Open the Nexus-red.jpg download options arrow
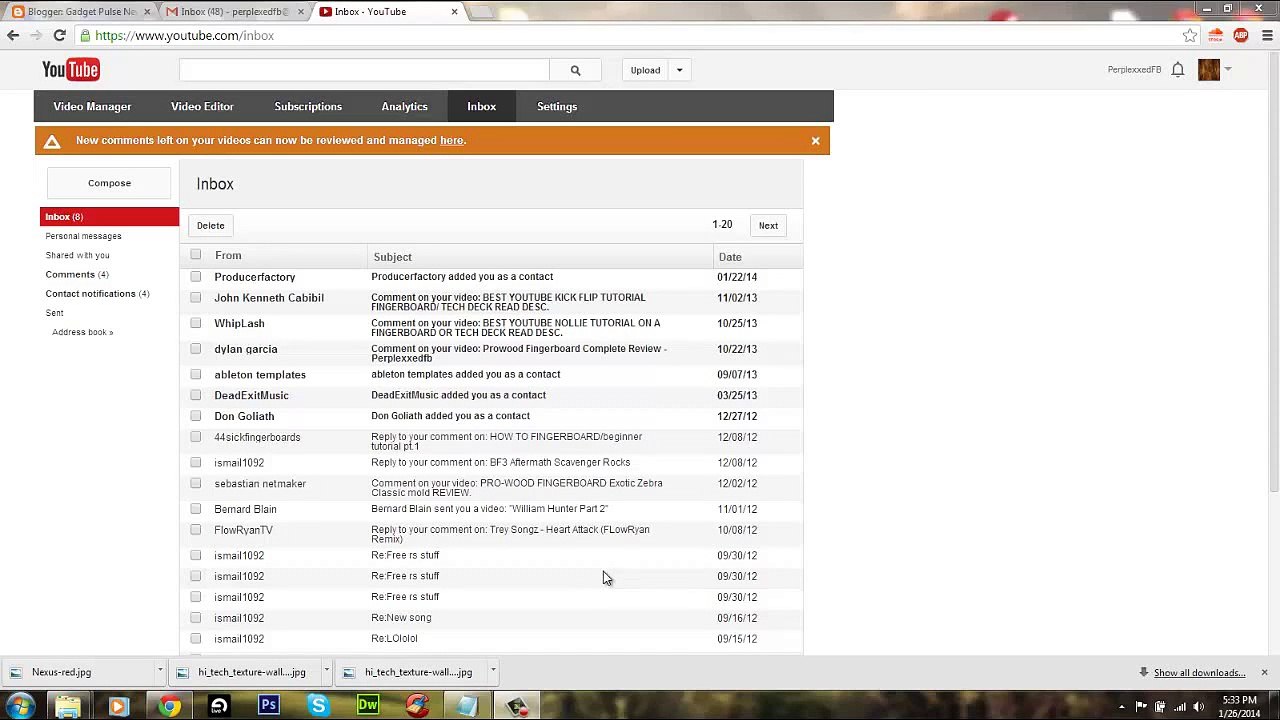The height and width of the screenshot is (720, 1280). (159, 671)
